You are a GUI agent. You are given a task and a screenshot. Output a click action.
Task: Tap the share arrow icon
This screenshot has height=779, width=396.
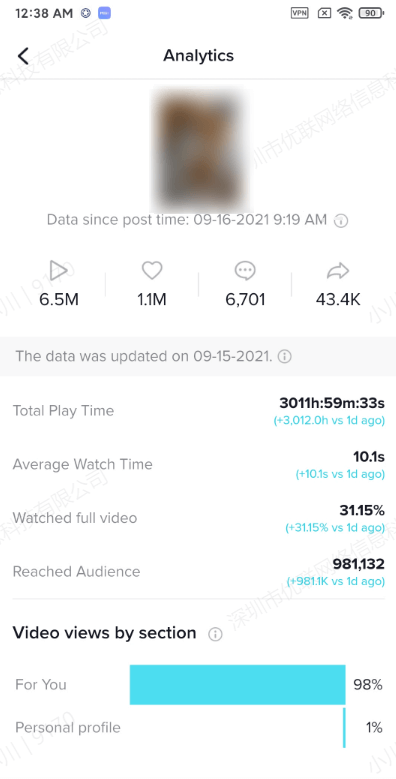(x=338, y=271)
